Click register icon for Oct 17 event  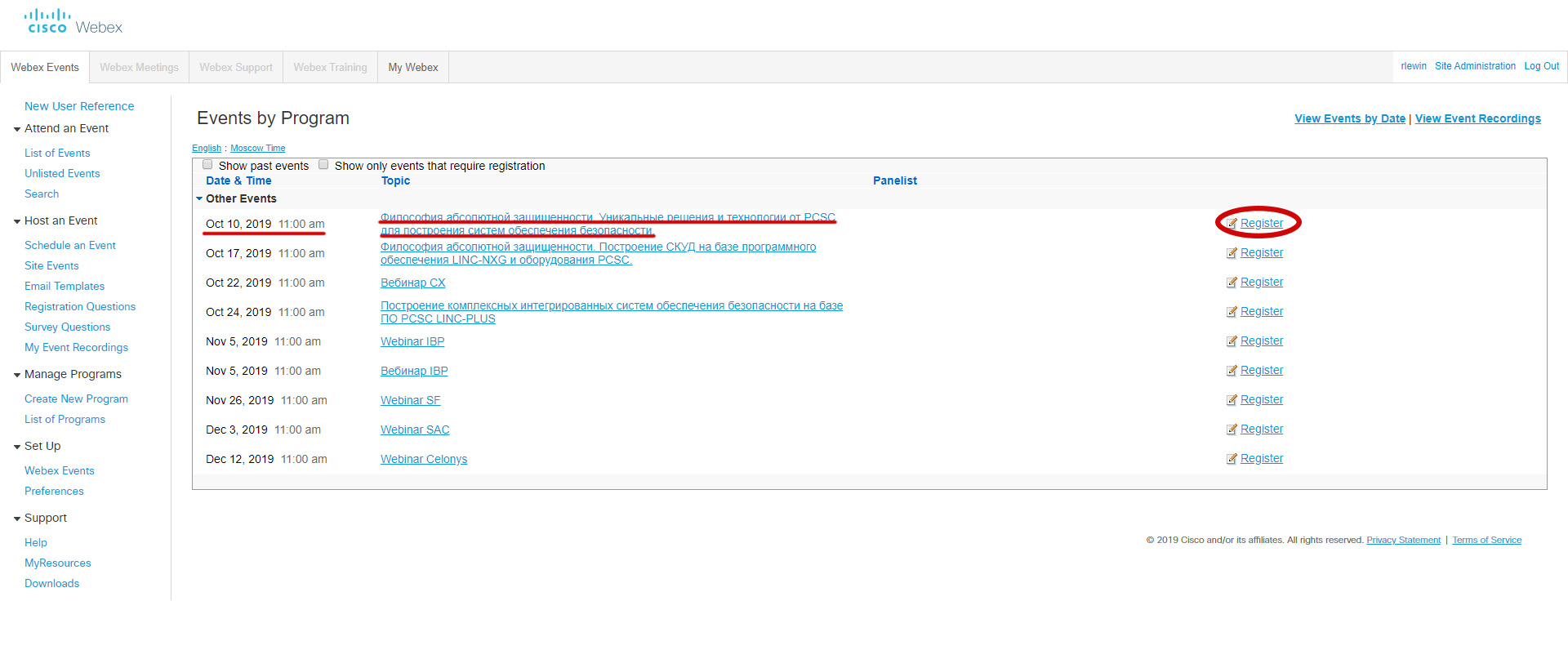click(x=1232, y=253)
